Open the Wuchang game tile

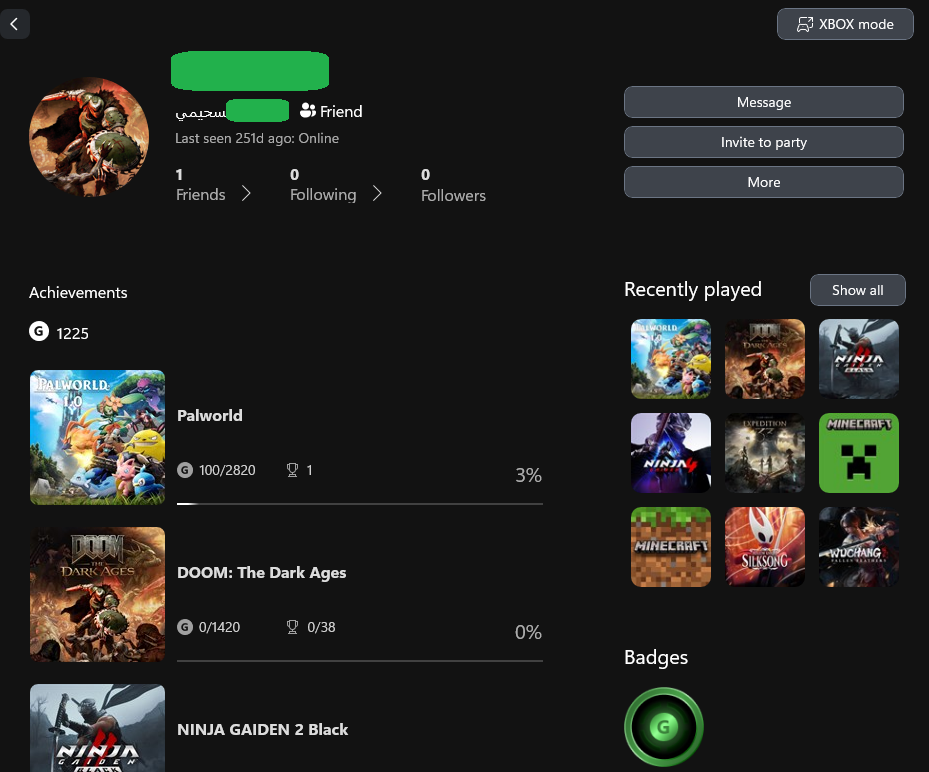[858, 547]
